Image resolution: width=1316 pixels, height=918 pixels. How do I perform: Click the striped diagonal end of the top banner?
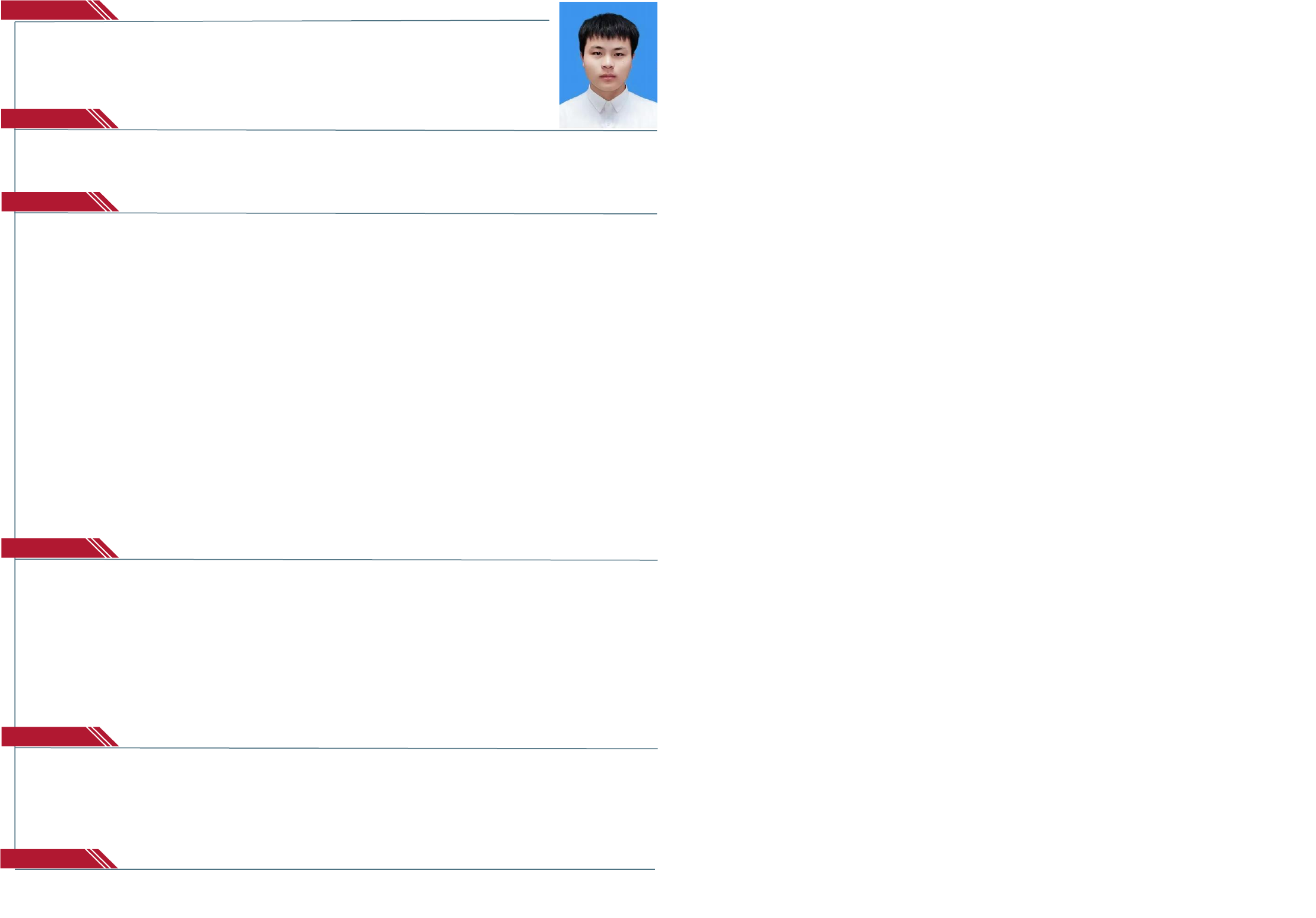(103, 11)
